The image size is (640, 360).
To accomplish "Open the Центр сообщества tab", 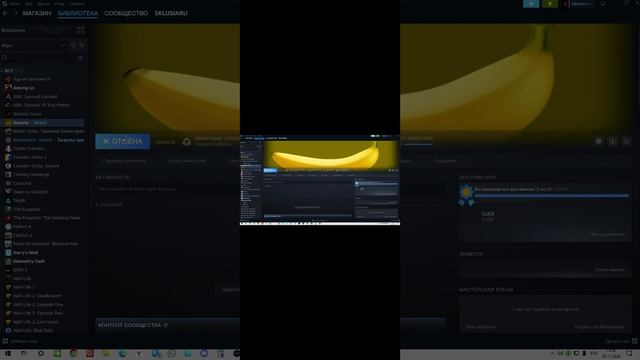I will [x=187, y=161].
